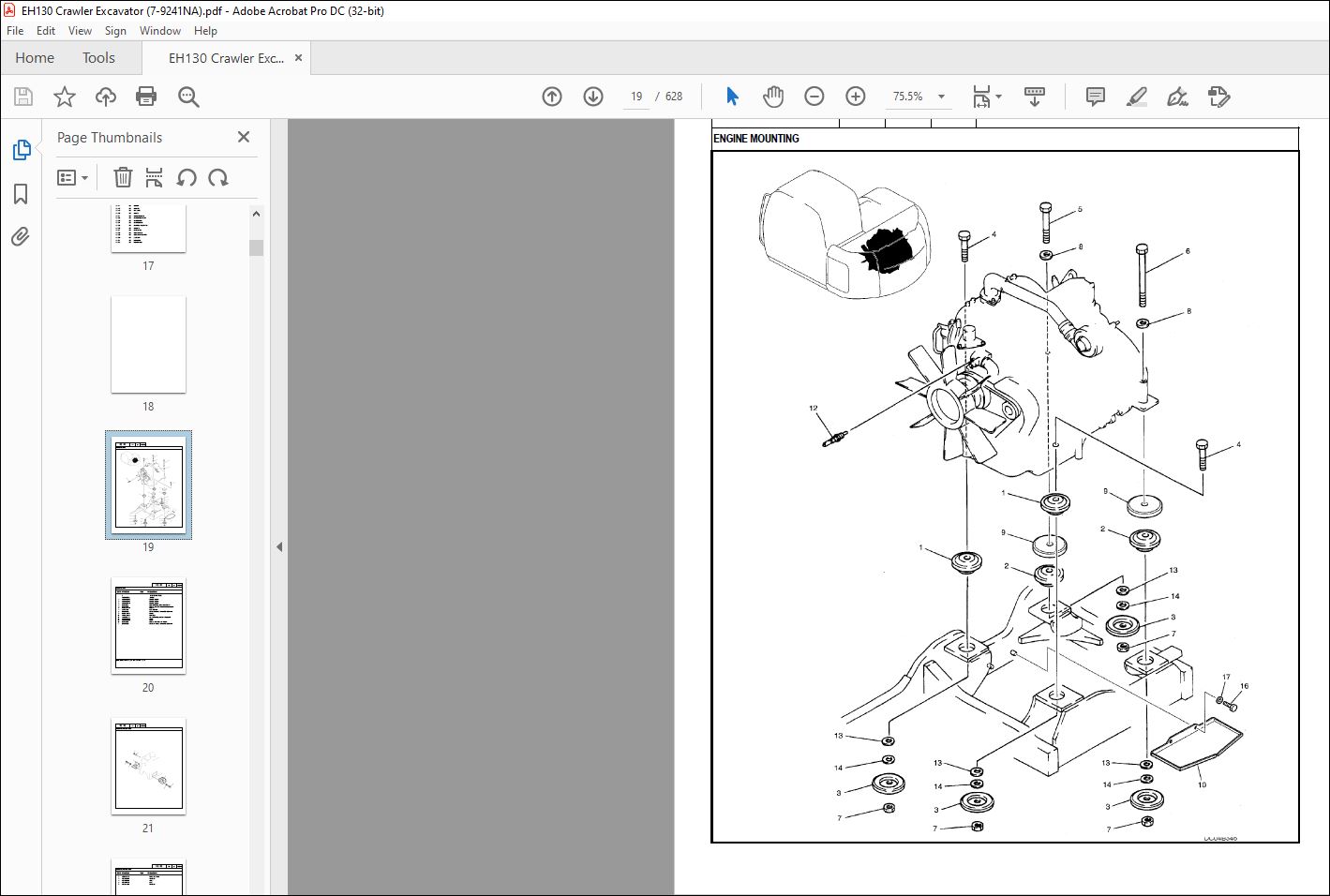
Task: Go to next page arrow
Action: [593, 97]
